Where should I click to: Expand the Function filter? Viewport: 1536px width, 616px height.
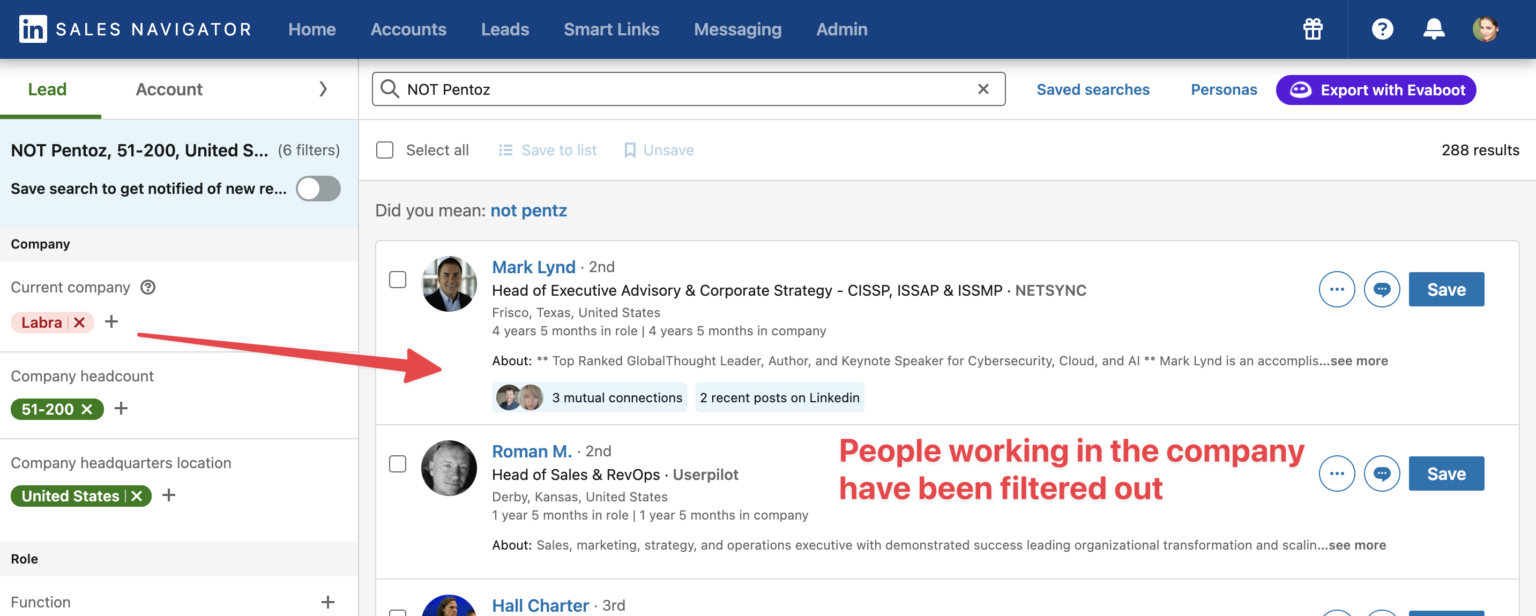click(x=327, y=602)
